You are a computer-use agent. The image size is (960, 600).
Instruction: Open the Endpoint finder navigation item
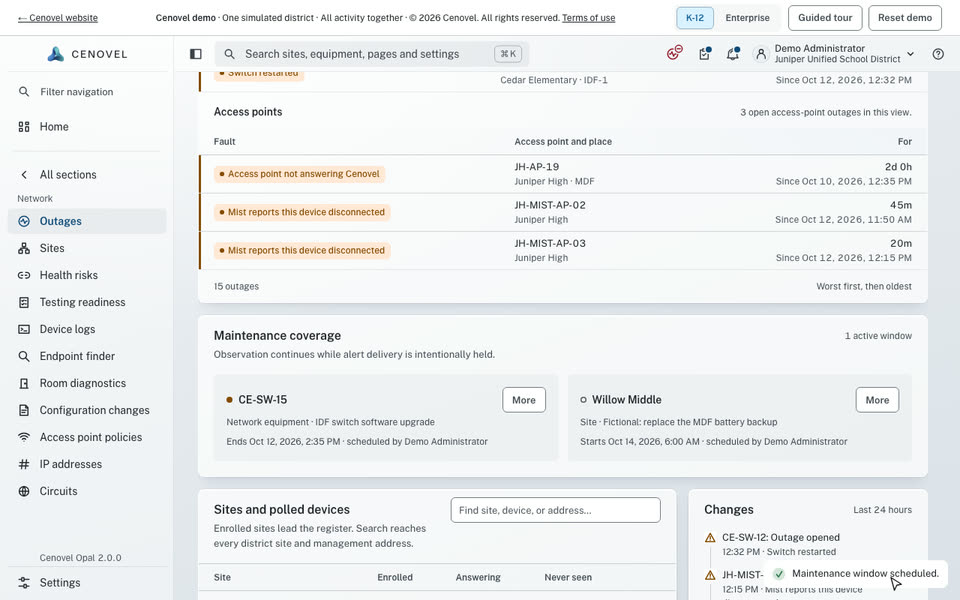coord(87,356)
